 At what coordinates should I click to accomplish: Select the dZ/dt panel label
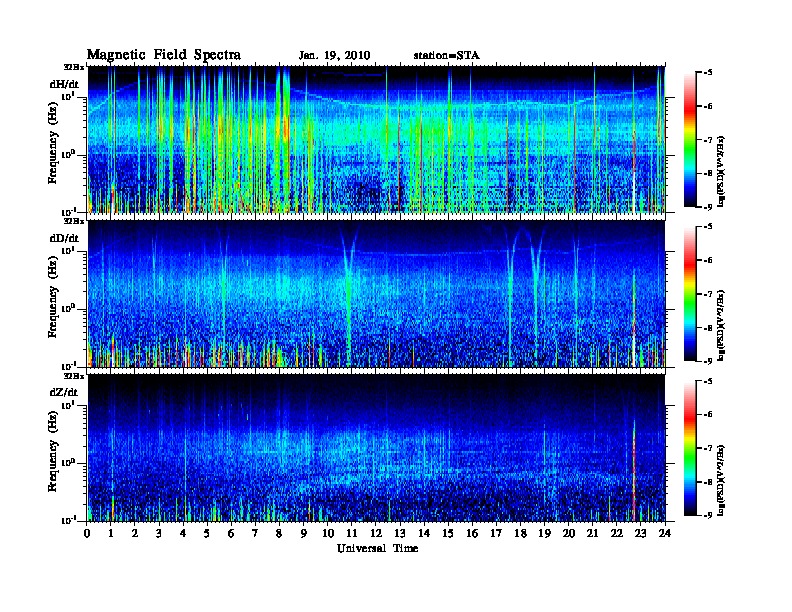(x=64, y=392)
